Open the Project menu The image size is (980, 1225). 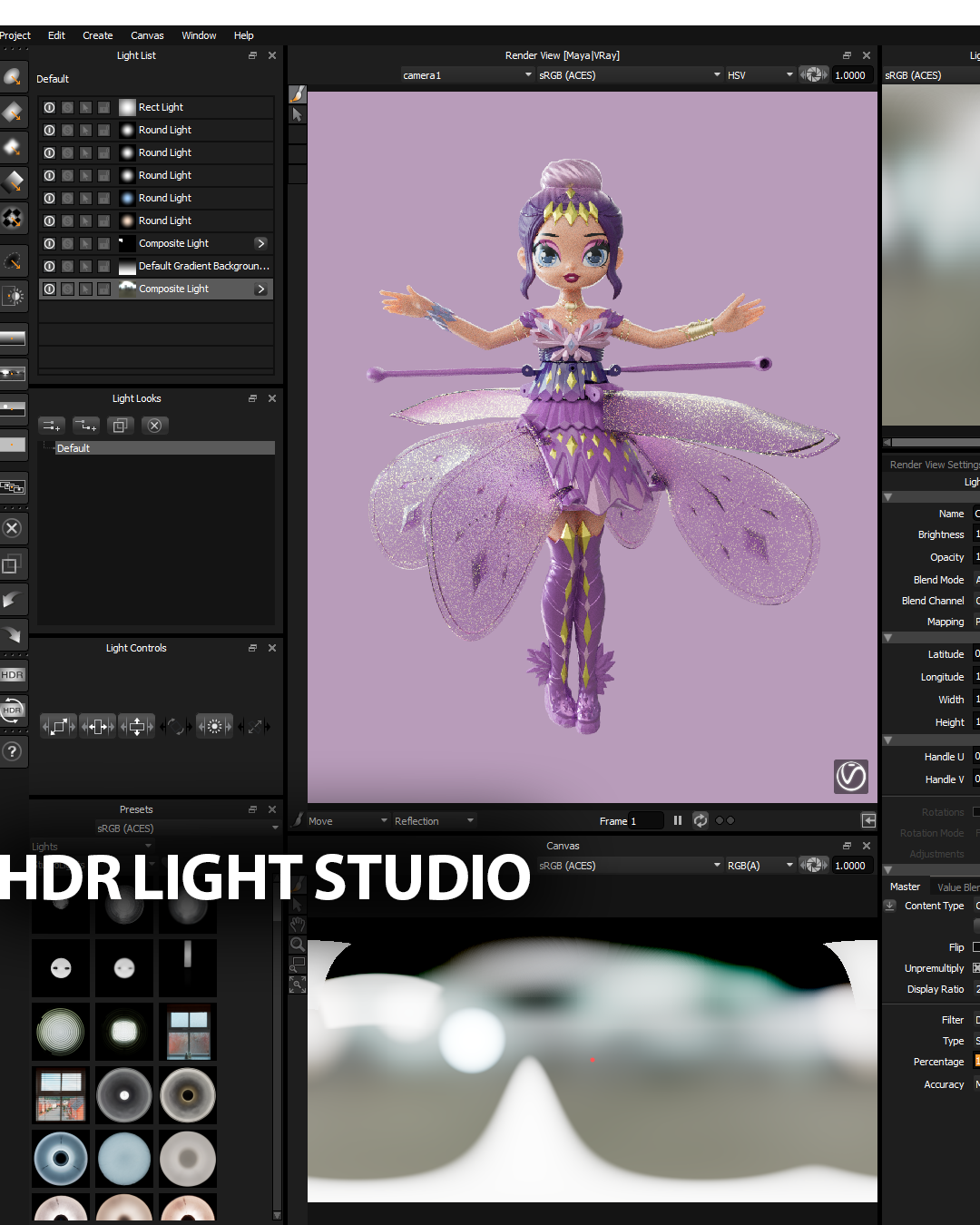tap(15, 35)
